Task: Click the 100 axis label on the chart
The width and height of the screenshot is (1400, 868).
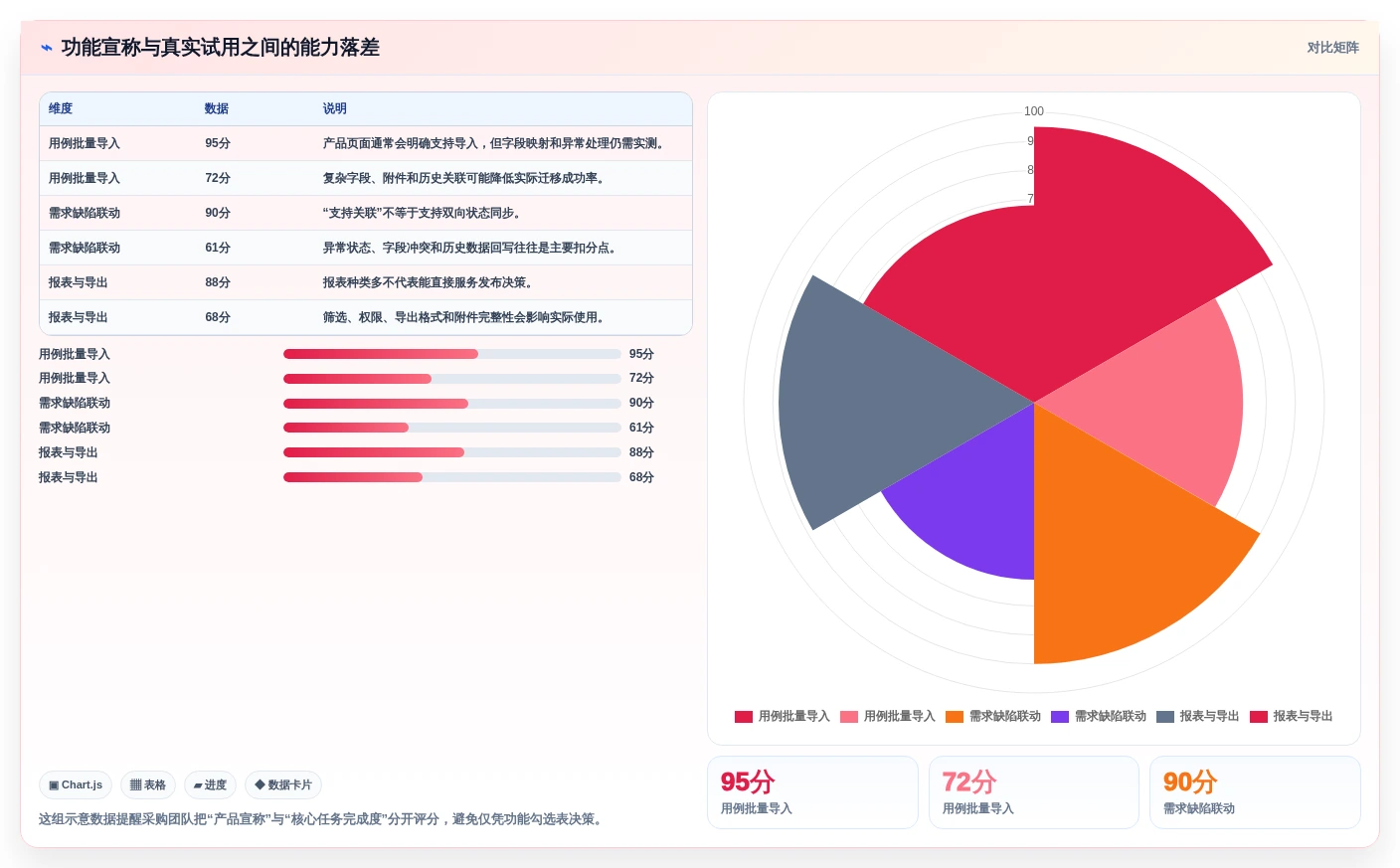Action: click(x=1034, y=111)
